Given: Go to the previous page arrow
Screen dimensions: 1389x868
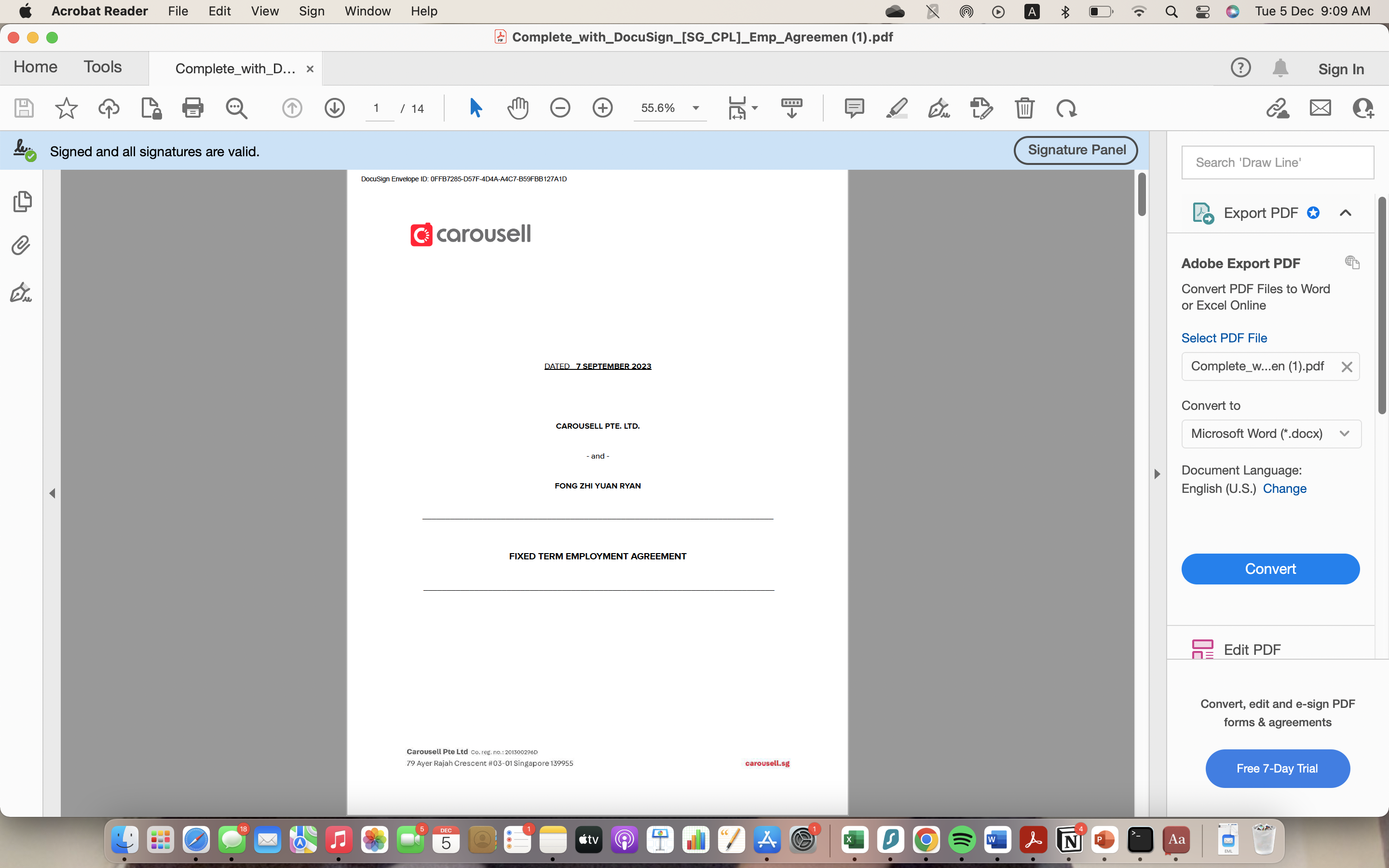Looking at the screenshot, I should 292,108.
